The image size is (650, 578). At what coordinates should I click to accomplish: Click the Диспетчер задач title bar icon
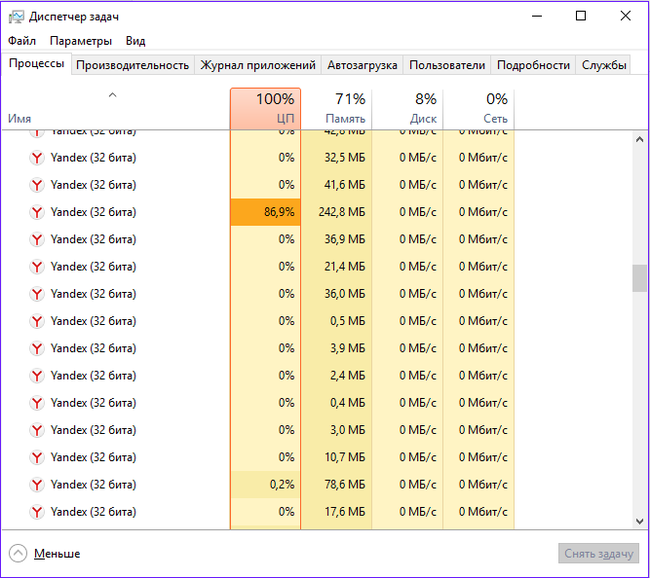[x=16, y=17]
